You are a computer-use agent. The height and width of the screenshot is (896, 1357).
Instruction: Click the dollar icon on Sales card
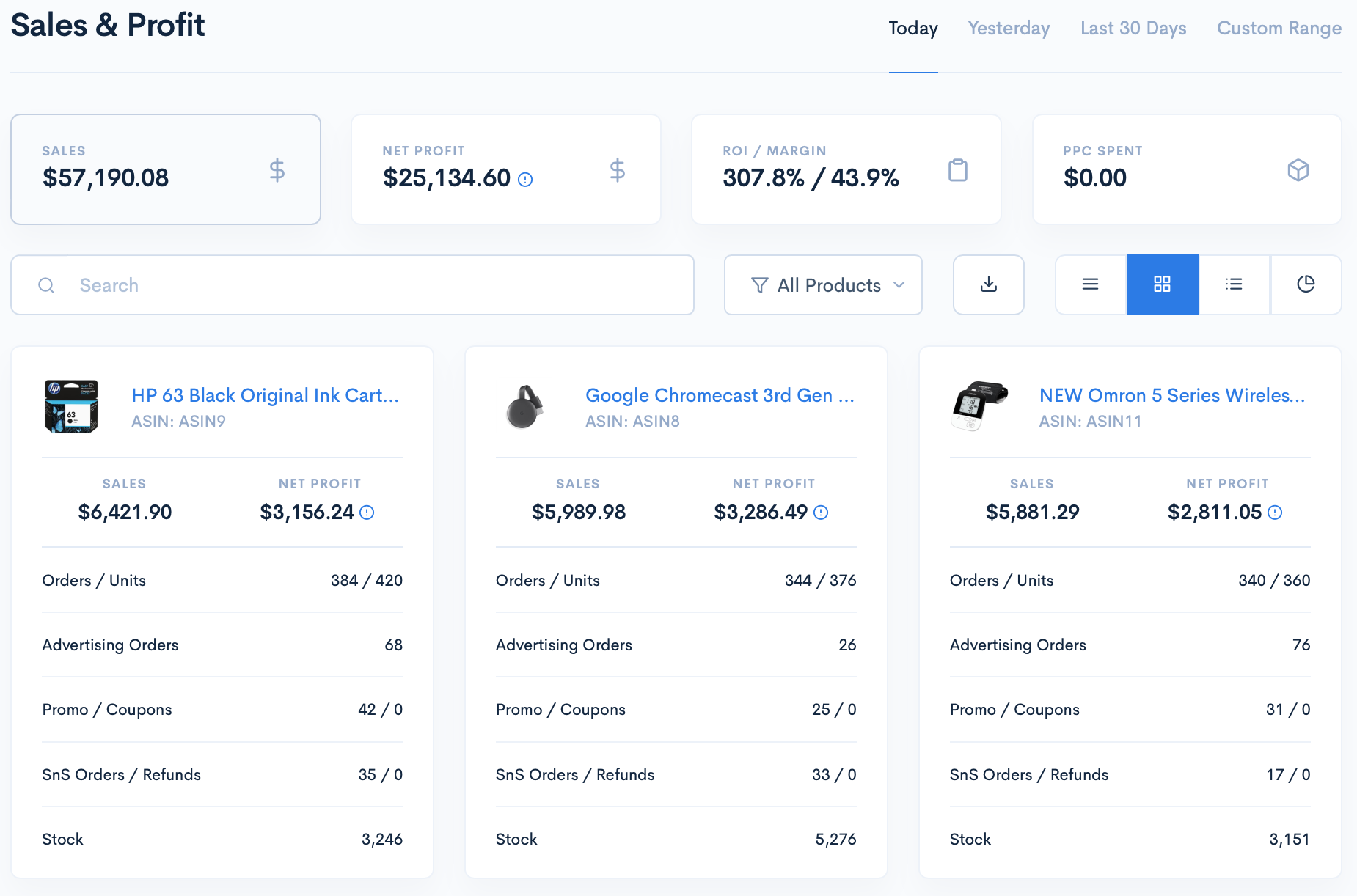tap(277, 171)
